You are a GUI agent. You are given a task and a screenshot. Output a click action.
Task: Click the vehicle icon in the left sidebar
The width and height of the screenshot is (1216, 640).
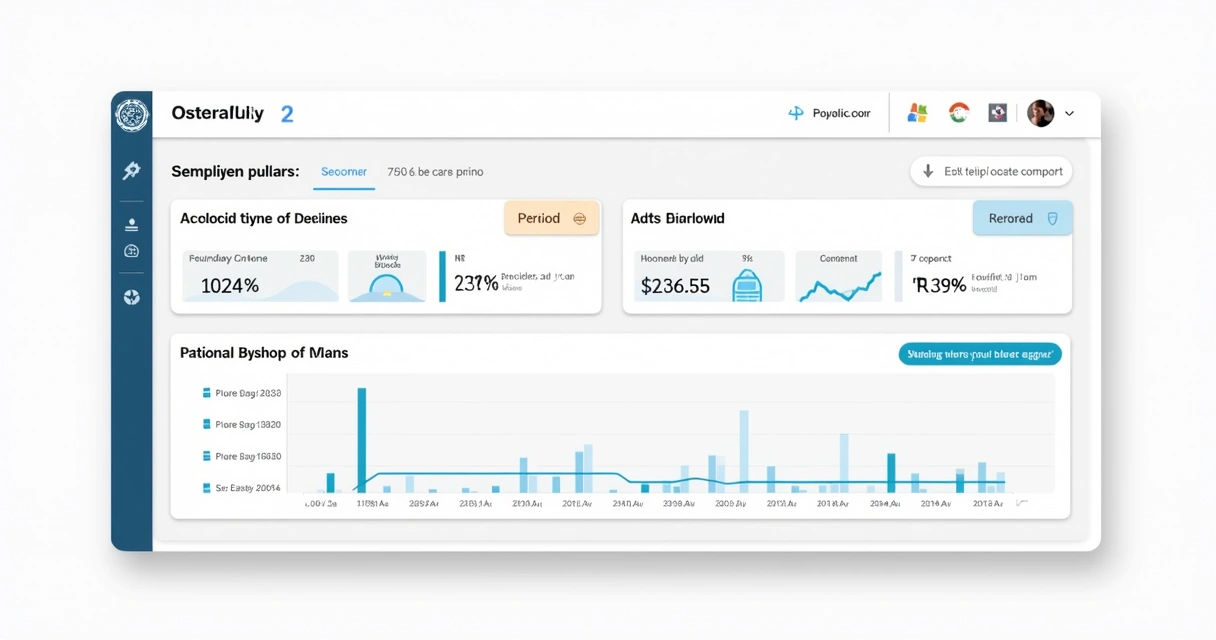coord(131,251)
